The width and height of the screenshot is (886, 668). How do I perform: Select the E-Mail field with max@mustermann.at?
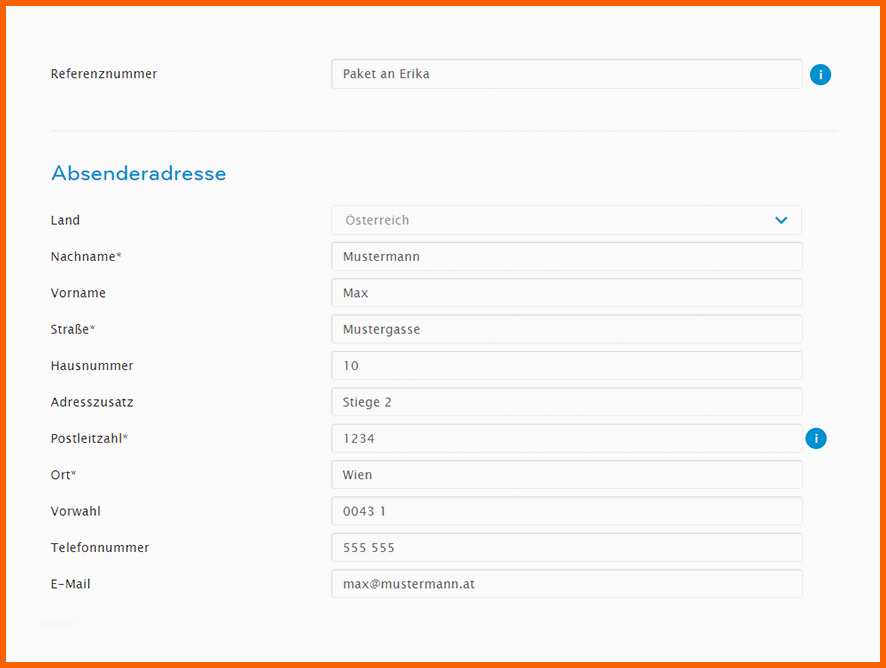pyautogui.click(x=566, y=583)
